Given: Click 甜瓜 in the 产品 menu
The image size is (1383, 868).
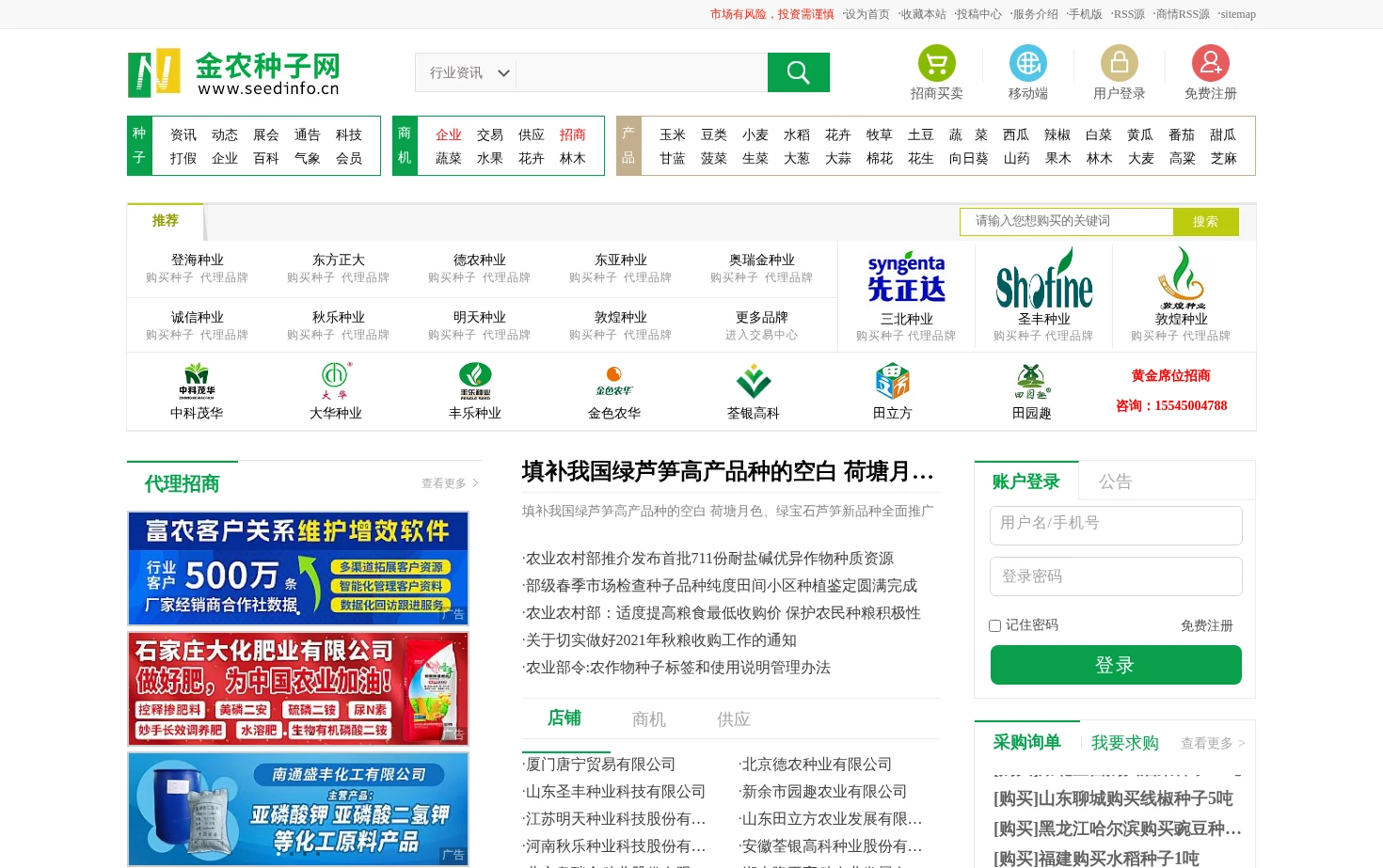Looking at the screenshot, I should pyautogui.click(x=1223, y=135).
